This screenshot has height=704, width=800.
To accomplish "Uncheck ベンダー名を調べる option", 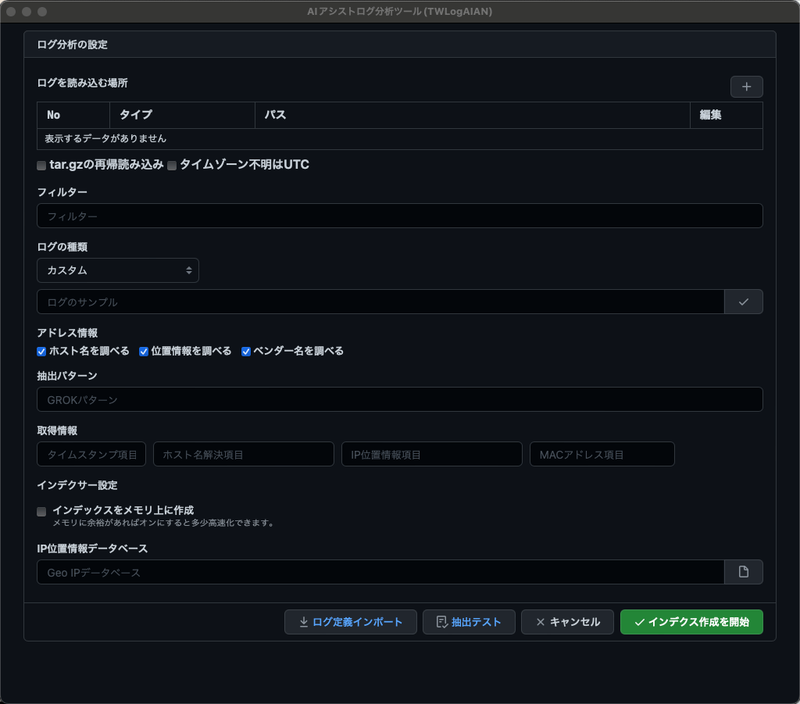I will [x=246, y=351].
